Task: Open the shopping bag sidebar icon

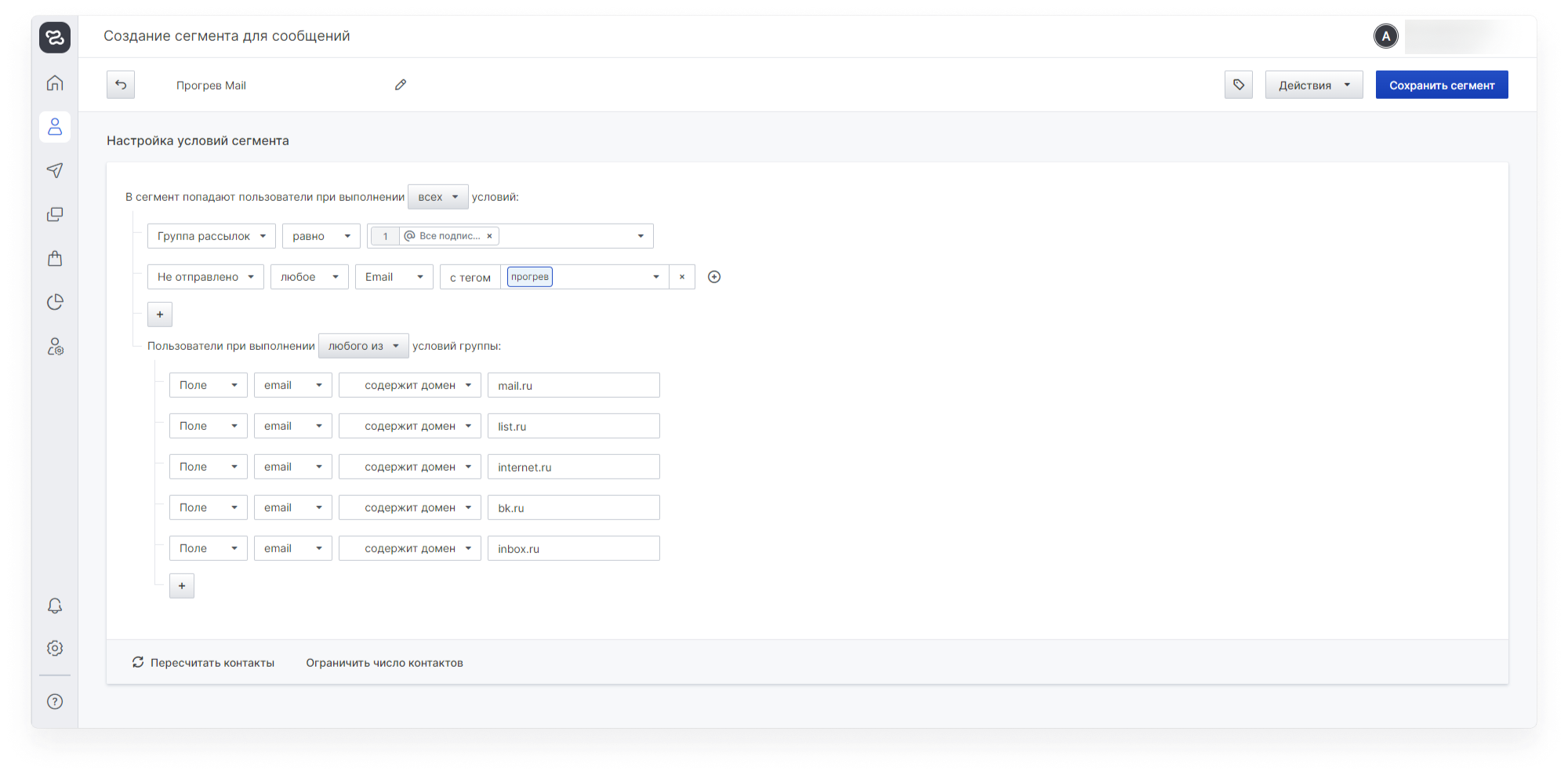Action: [55, 258]
